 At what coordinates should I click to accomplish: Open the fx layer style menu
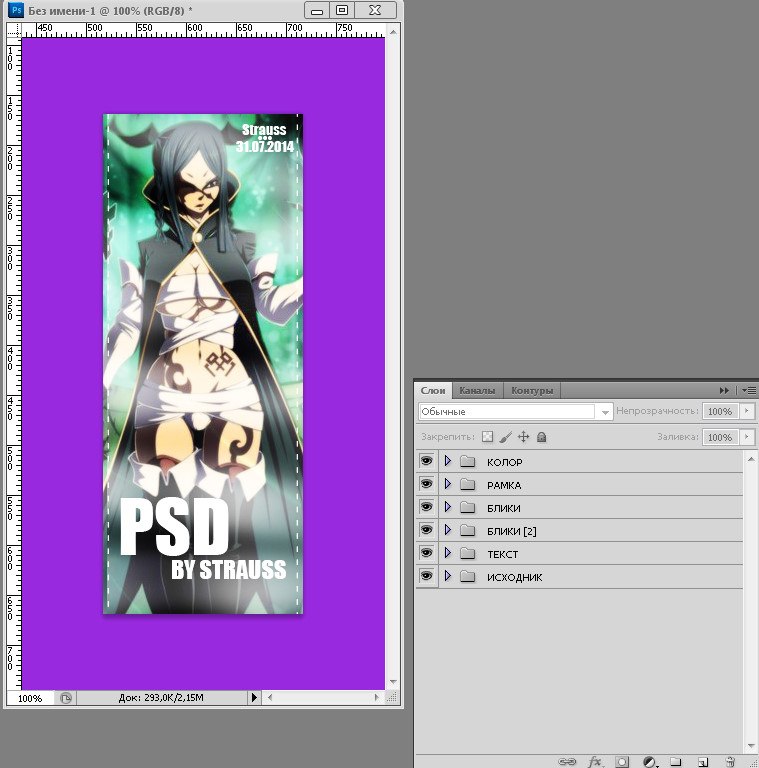click(594, 761)
